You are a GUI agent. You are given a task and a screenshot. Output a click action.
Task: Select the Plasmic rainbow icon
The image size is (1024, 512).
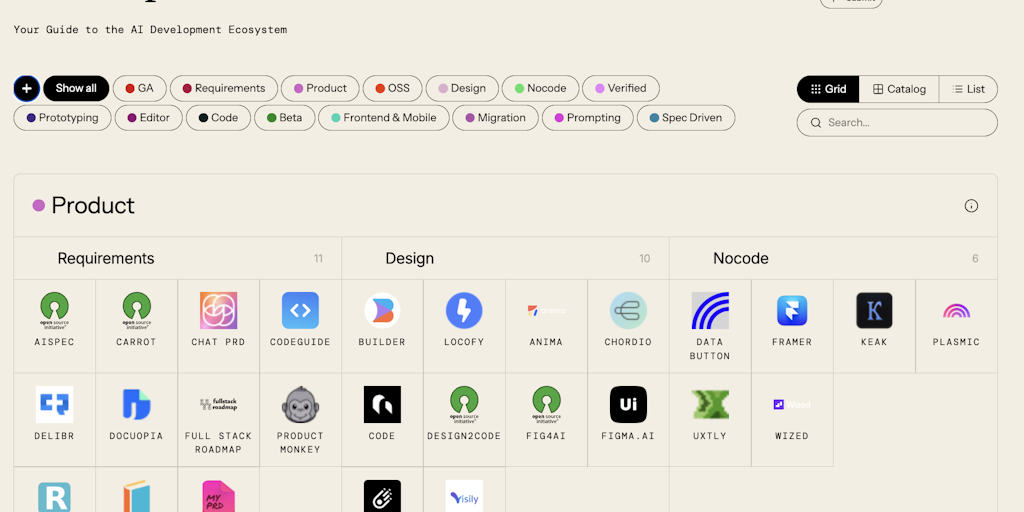coord(956,310)
